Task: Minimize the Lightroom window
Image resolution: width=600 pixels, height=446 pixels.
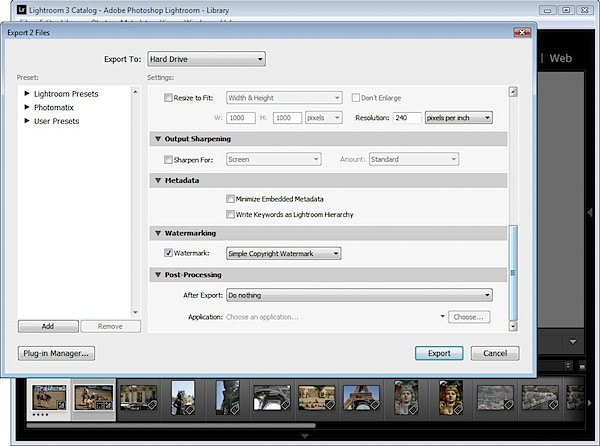Action: point(548,10)
